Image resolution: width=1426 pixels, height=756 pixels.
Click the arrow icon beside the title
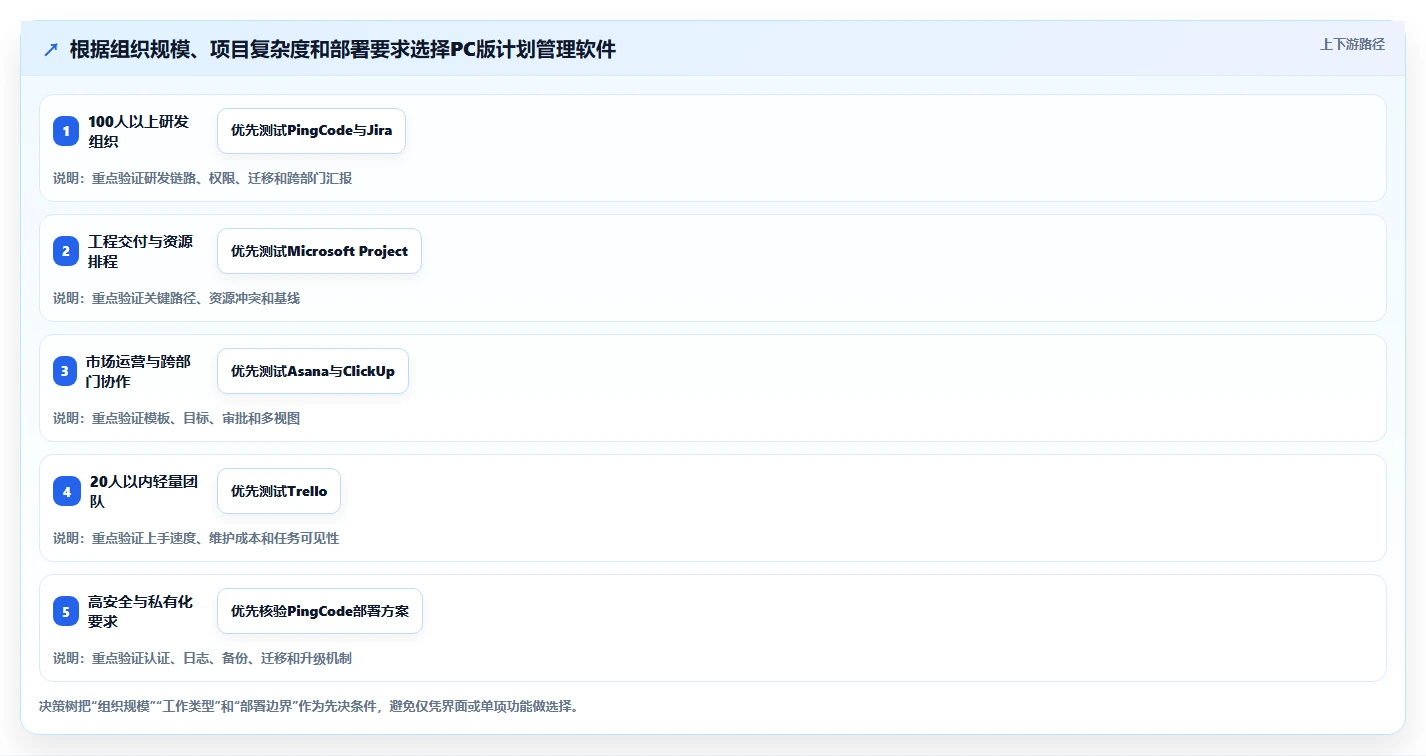point(51,50)
